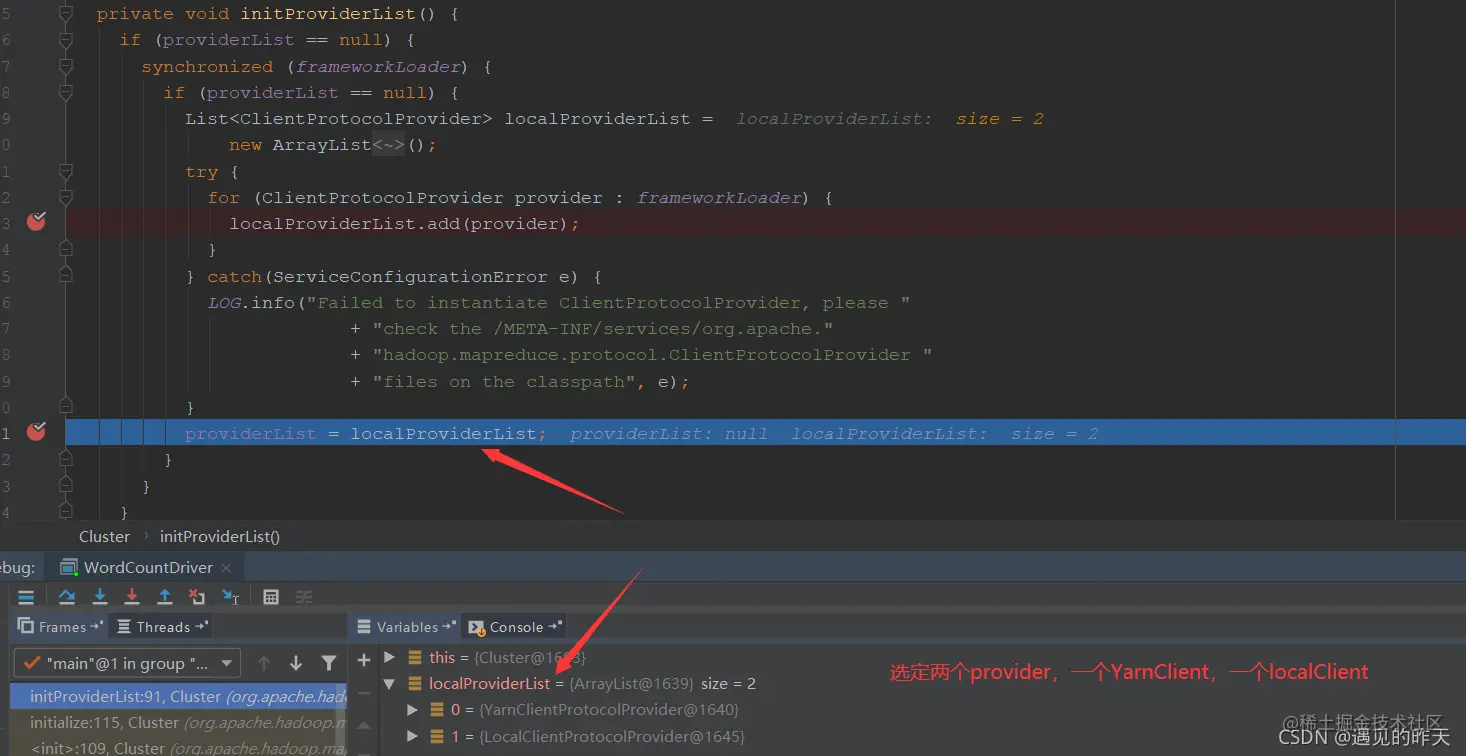
Task: Click 'LOG' in the LOG.info call
Action: pyautogui.click(x=224, y=303)
